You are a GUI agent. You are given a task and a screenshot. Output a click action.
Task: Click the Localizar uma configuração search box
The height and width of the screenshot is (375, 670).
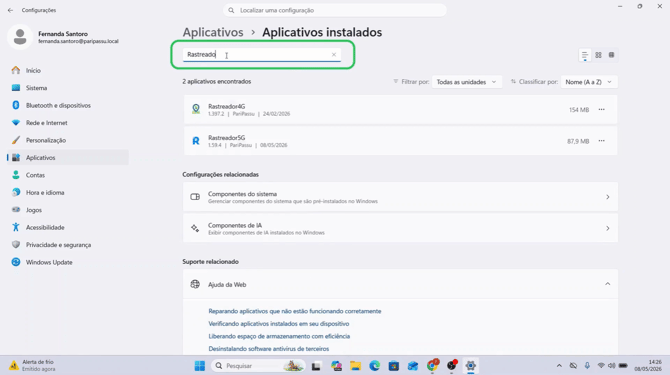coord(335,10)
